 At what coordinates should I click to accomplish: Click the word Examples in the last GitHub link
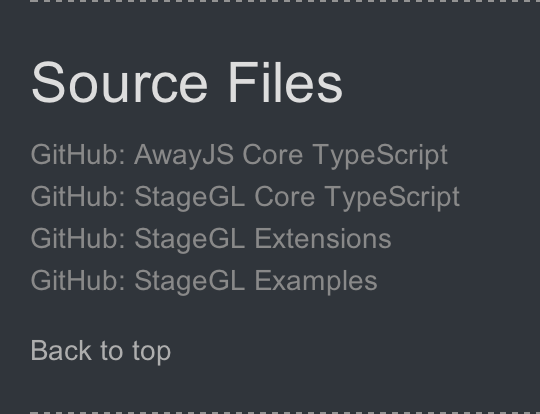click(316, 281)
